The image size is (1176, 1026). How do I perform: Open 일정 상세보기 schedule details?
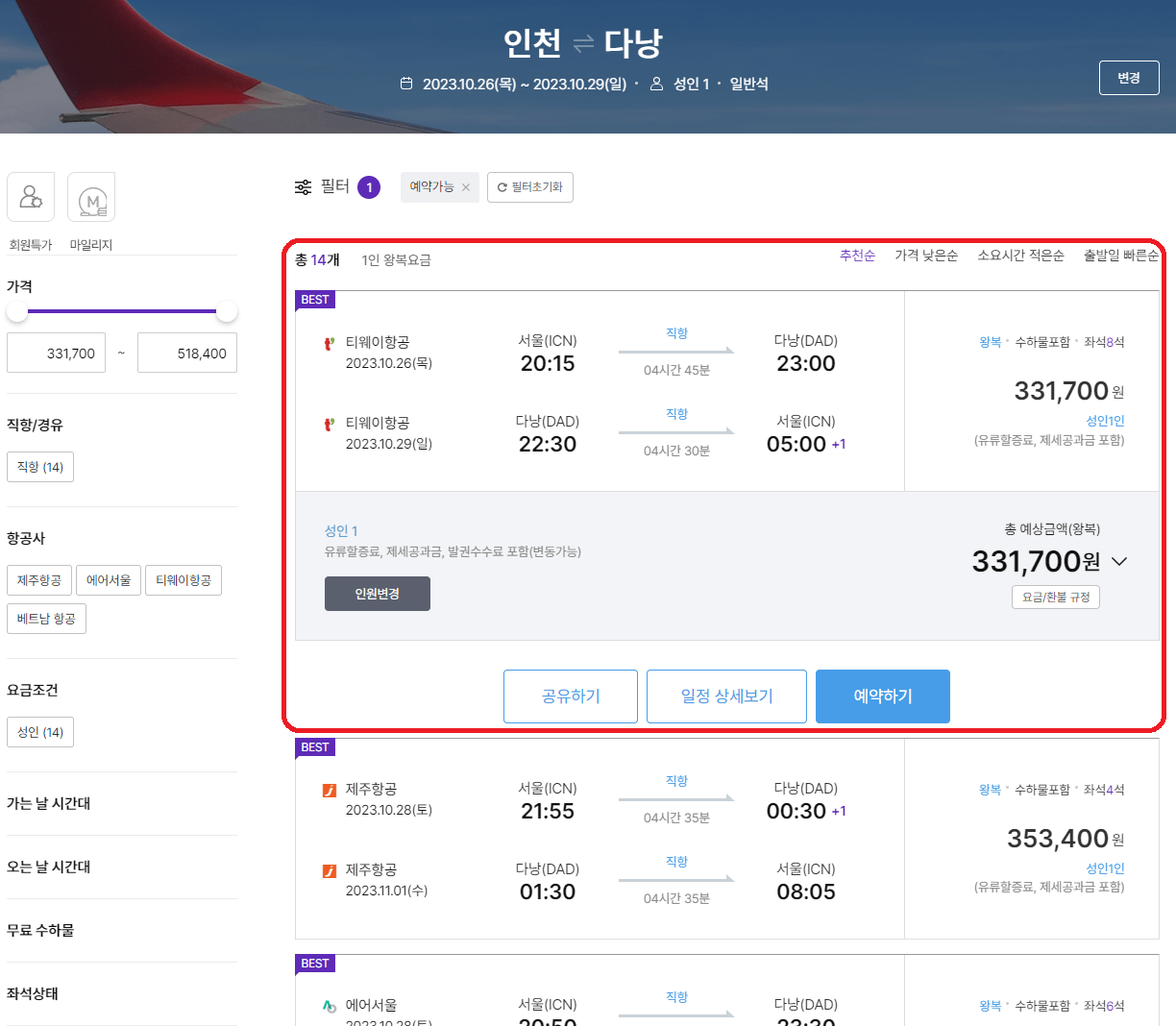pyautogui.click(x=726, y=696)
